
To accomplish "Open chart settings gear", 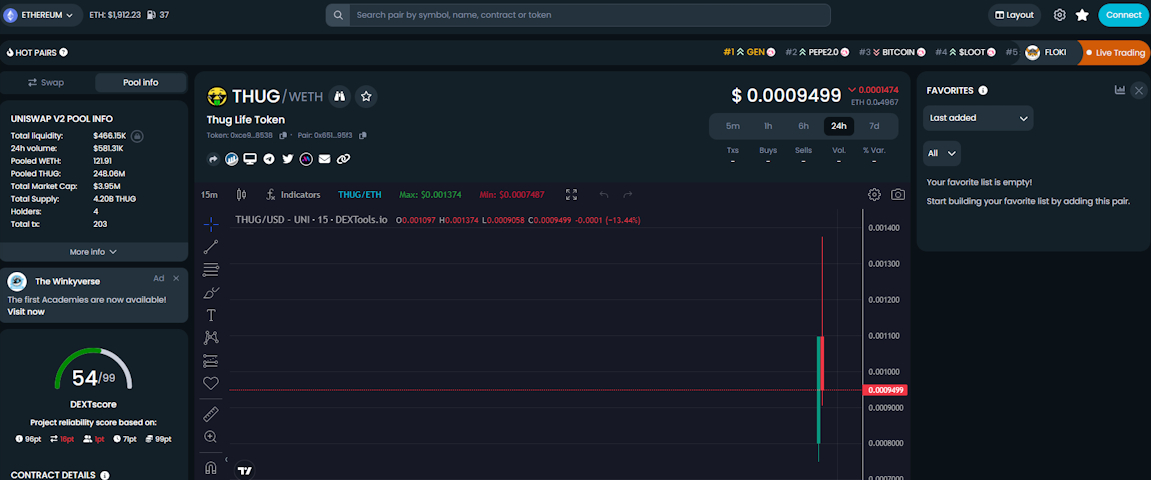I will (x=874, y=194).
